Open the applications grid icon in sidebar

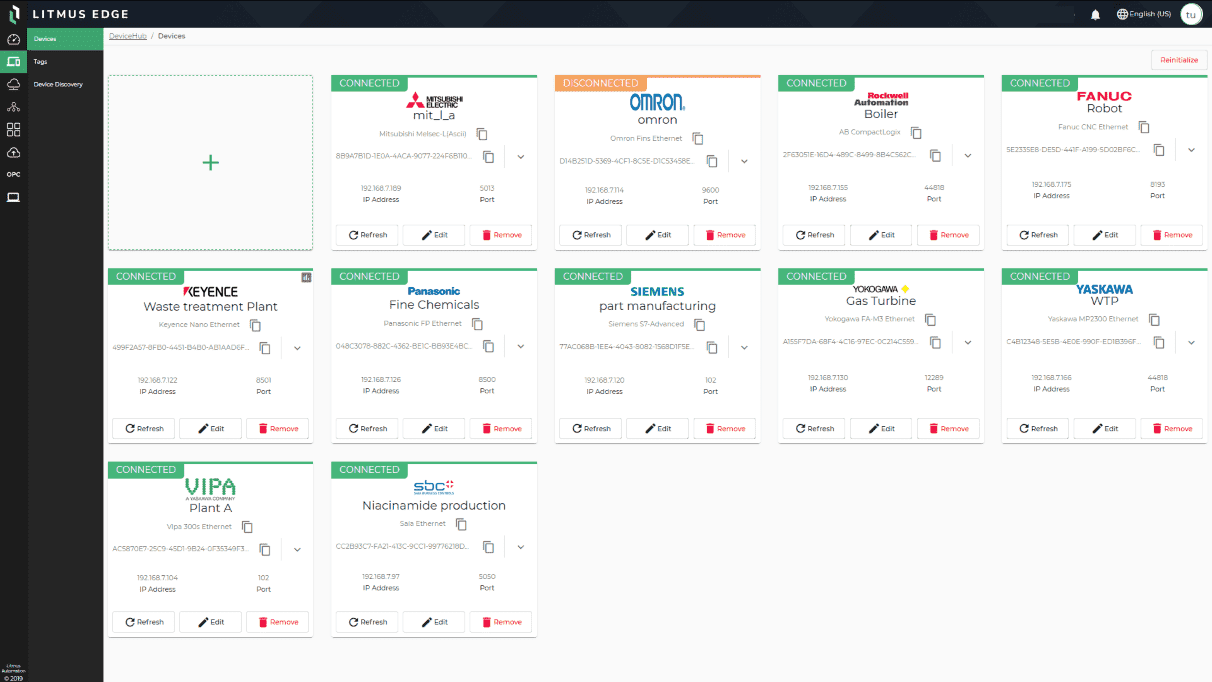point(13,129)
